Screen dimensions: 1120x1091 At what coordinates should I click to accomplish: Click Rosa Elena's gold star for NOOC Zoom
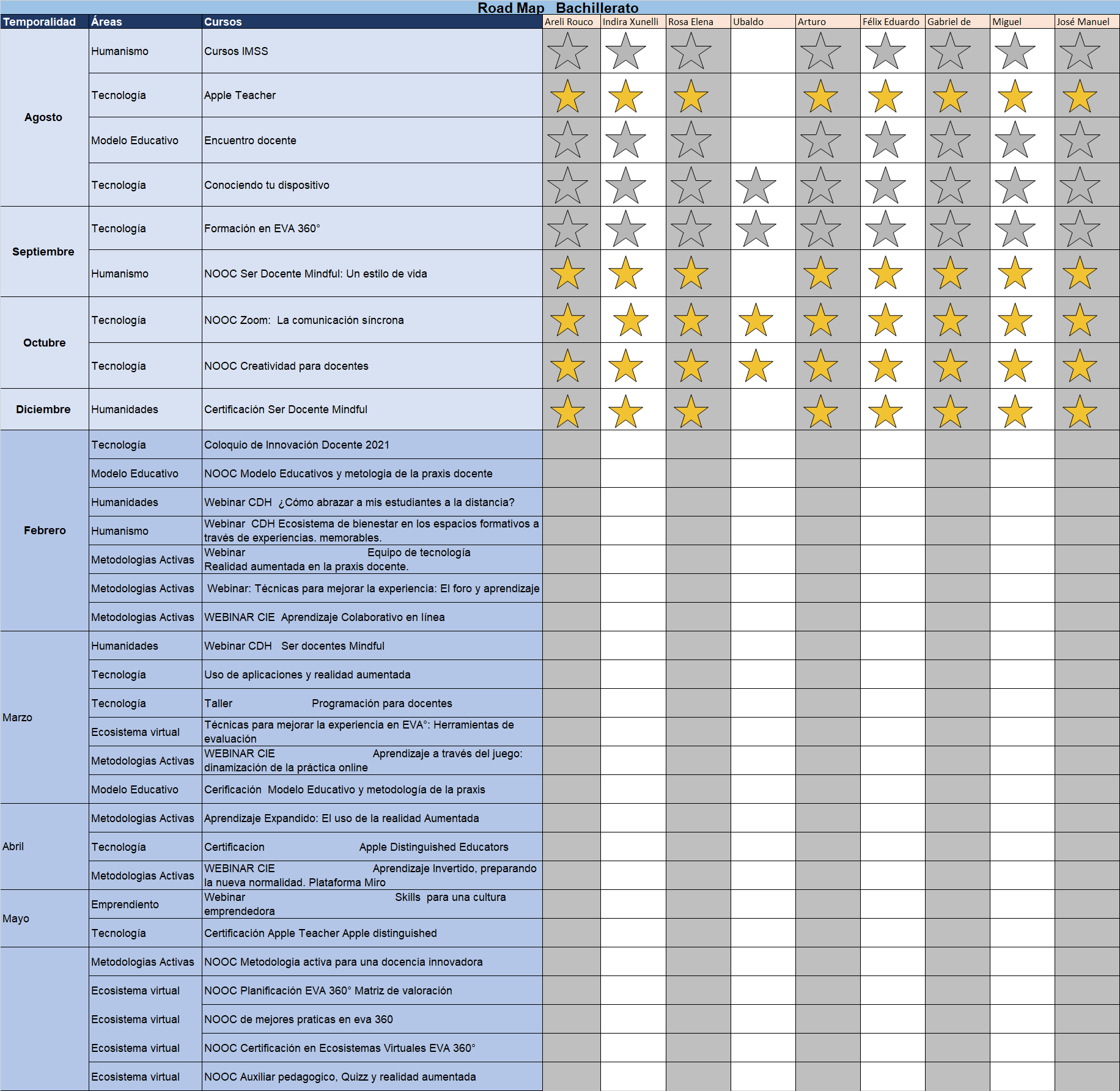[x=691, y=320]
